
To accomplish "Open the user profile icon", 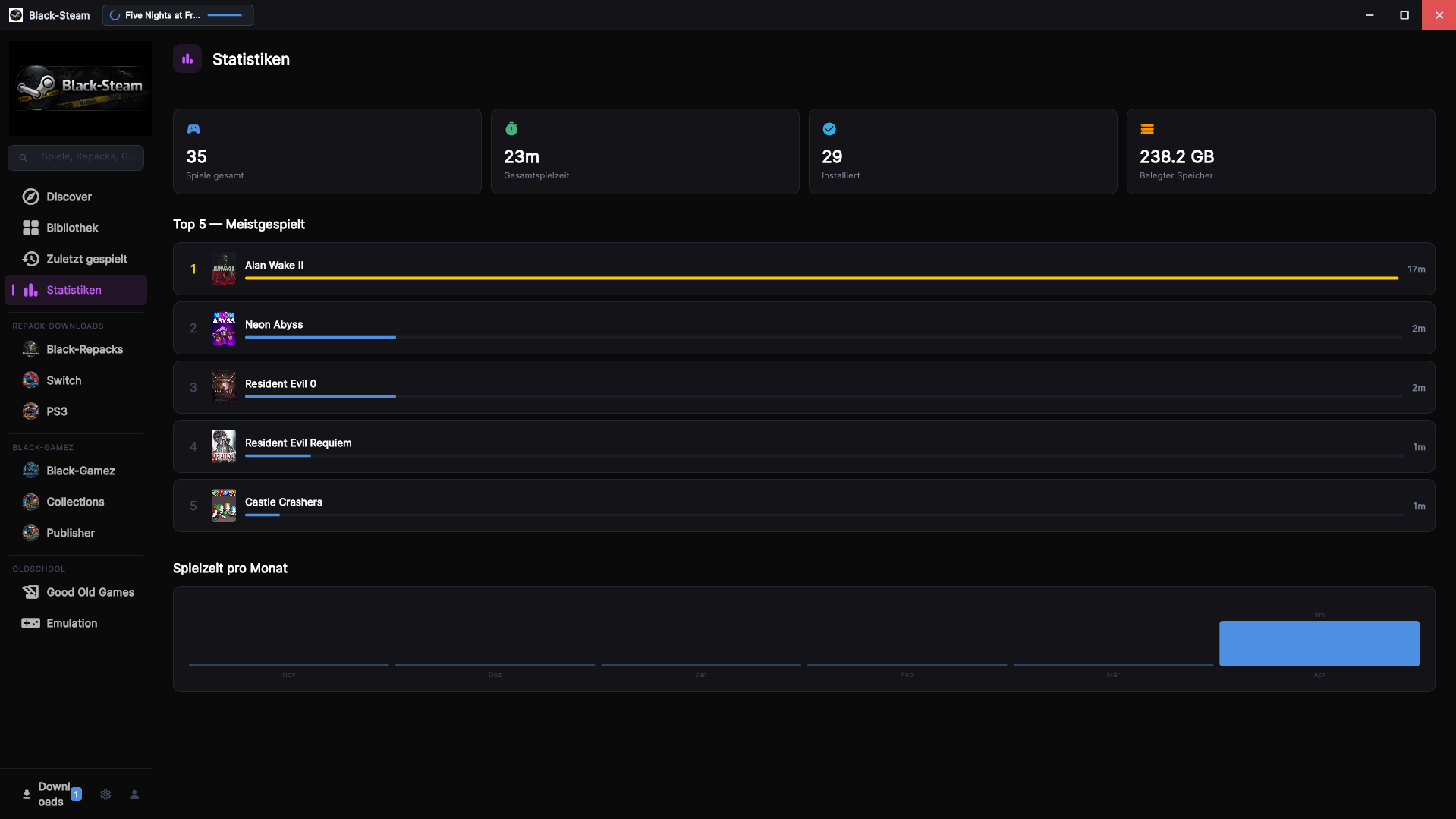I will point(134,794).
